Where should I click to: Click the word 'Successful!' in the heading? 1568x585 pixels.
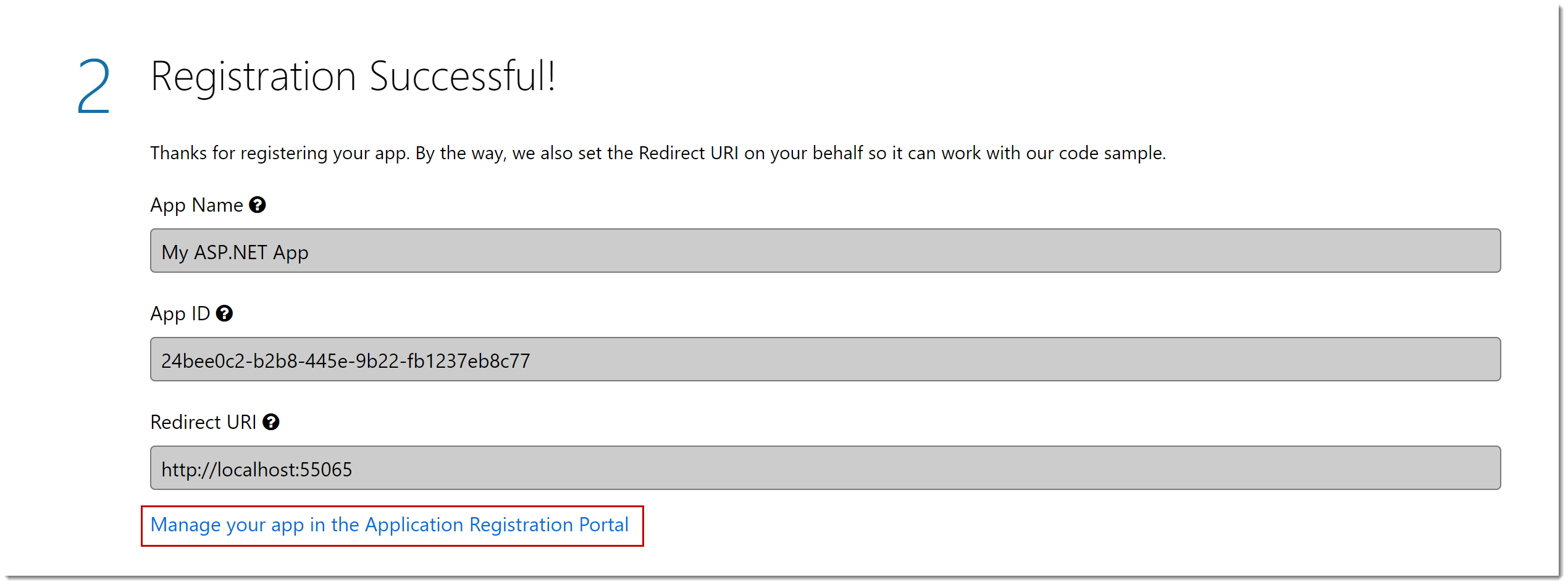click(x=462, y=77)
